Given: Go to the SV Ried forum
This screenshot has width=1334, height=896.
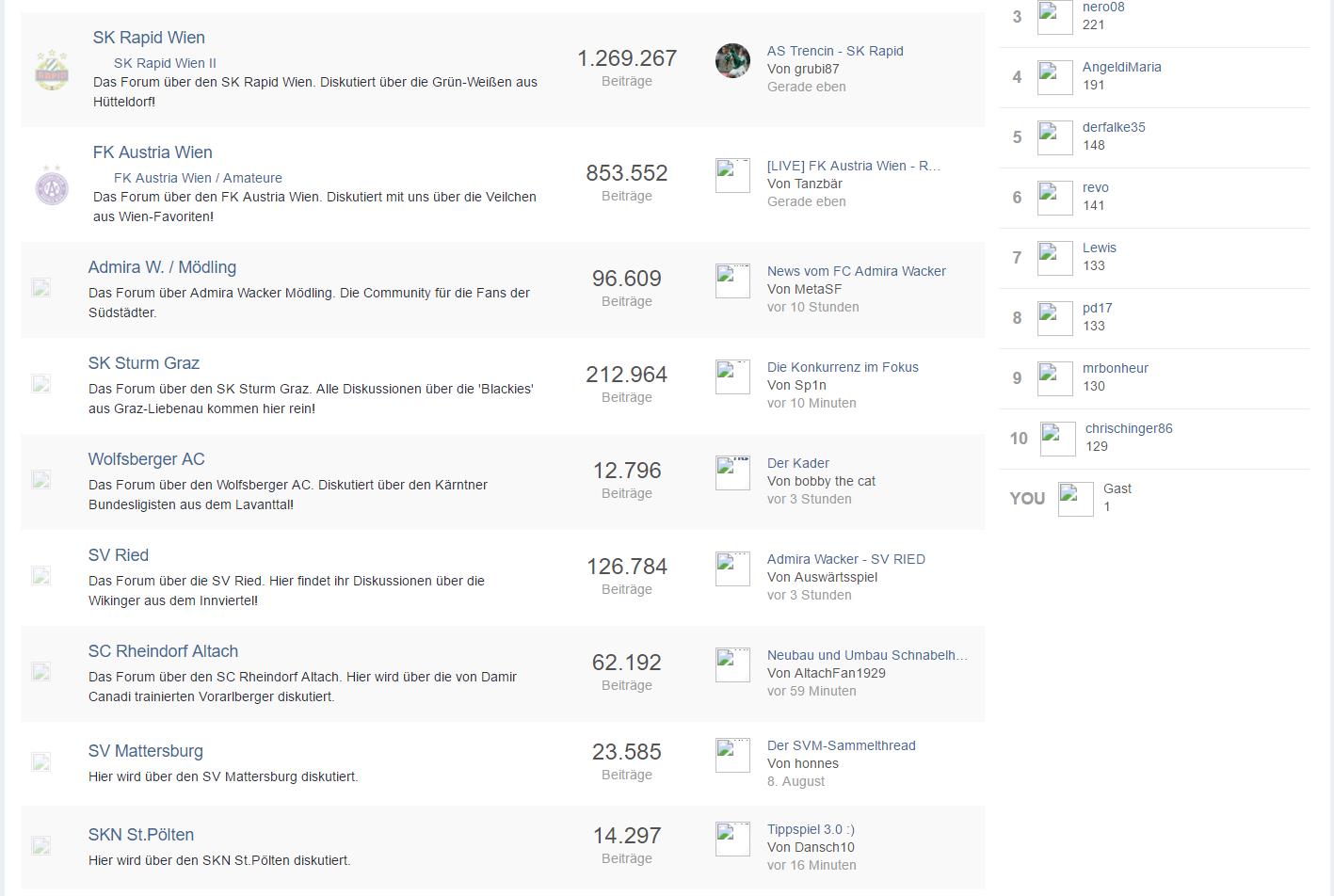Looking at the screenshot, I should (x=119, y=555).
